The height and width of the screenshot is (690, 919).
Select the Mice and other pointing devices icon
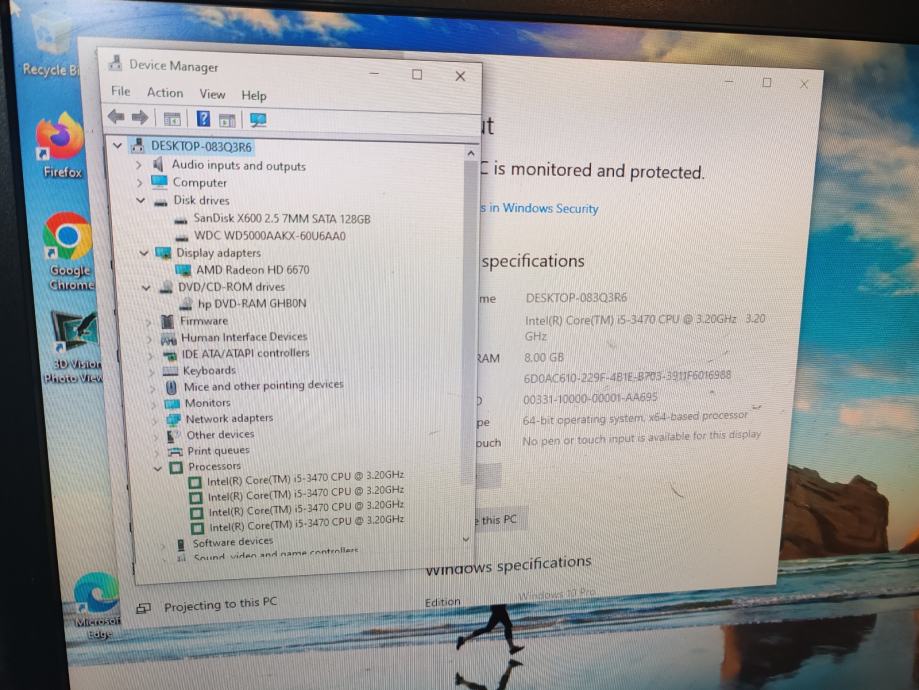(x=171, y=388)
